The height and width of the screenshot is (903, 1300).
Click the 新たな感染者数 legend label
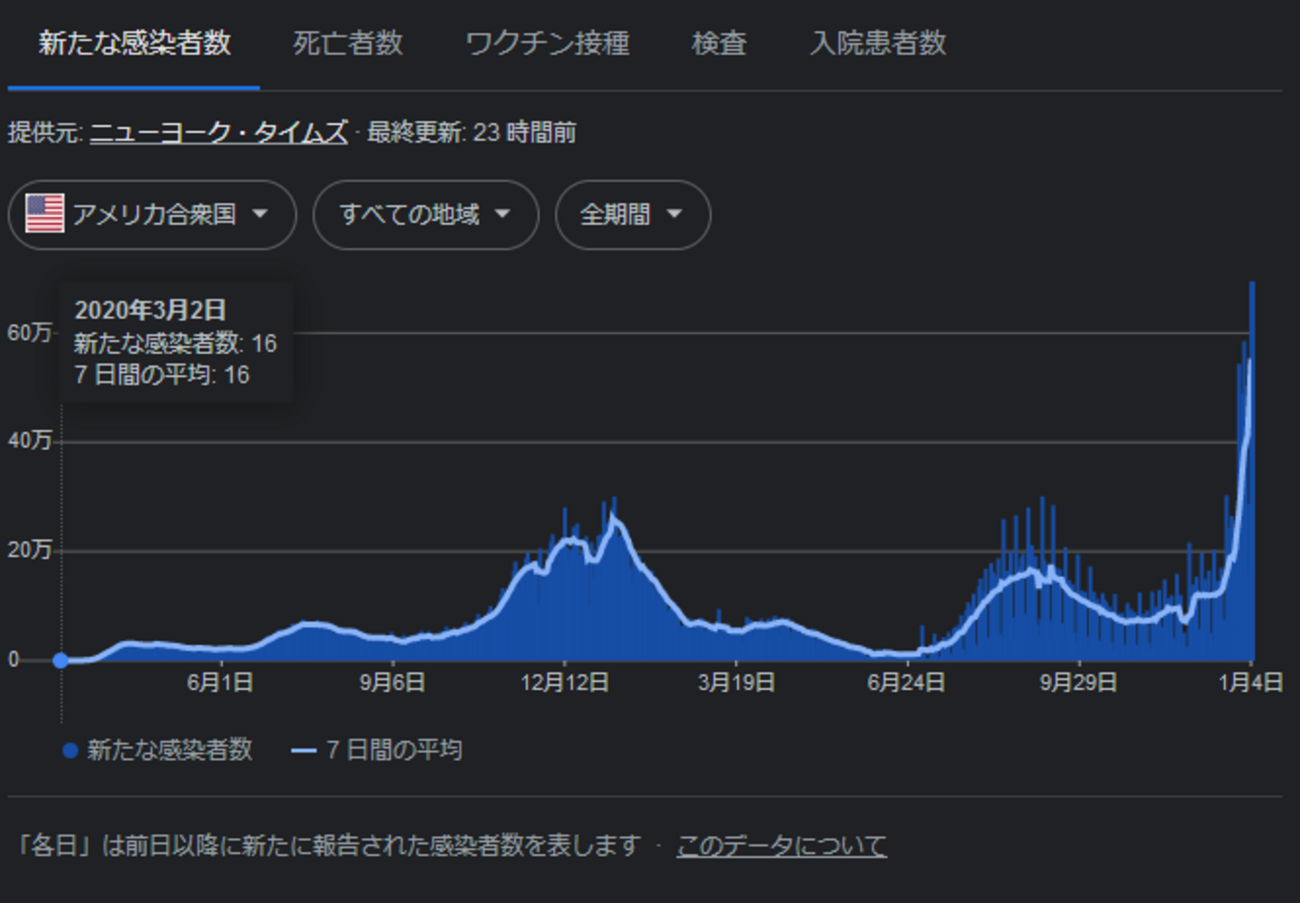169,750
